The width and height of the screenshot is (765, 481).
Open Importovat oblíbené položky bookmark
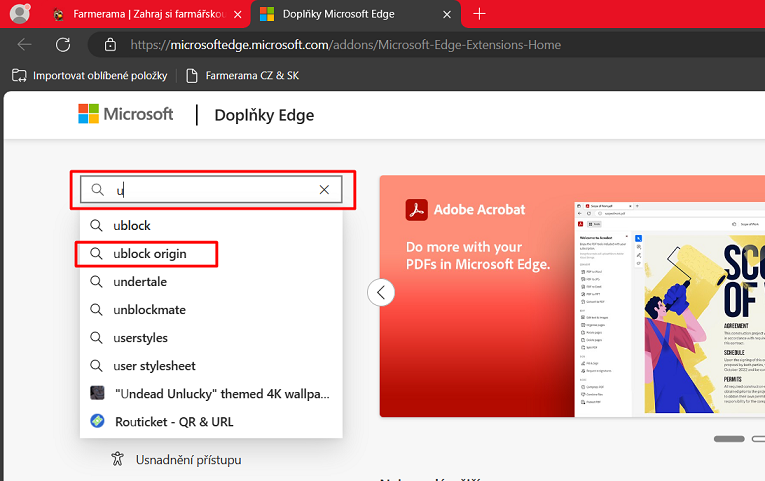click(x=89, y=76)
